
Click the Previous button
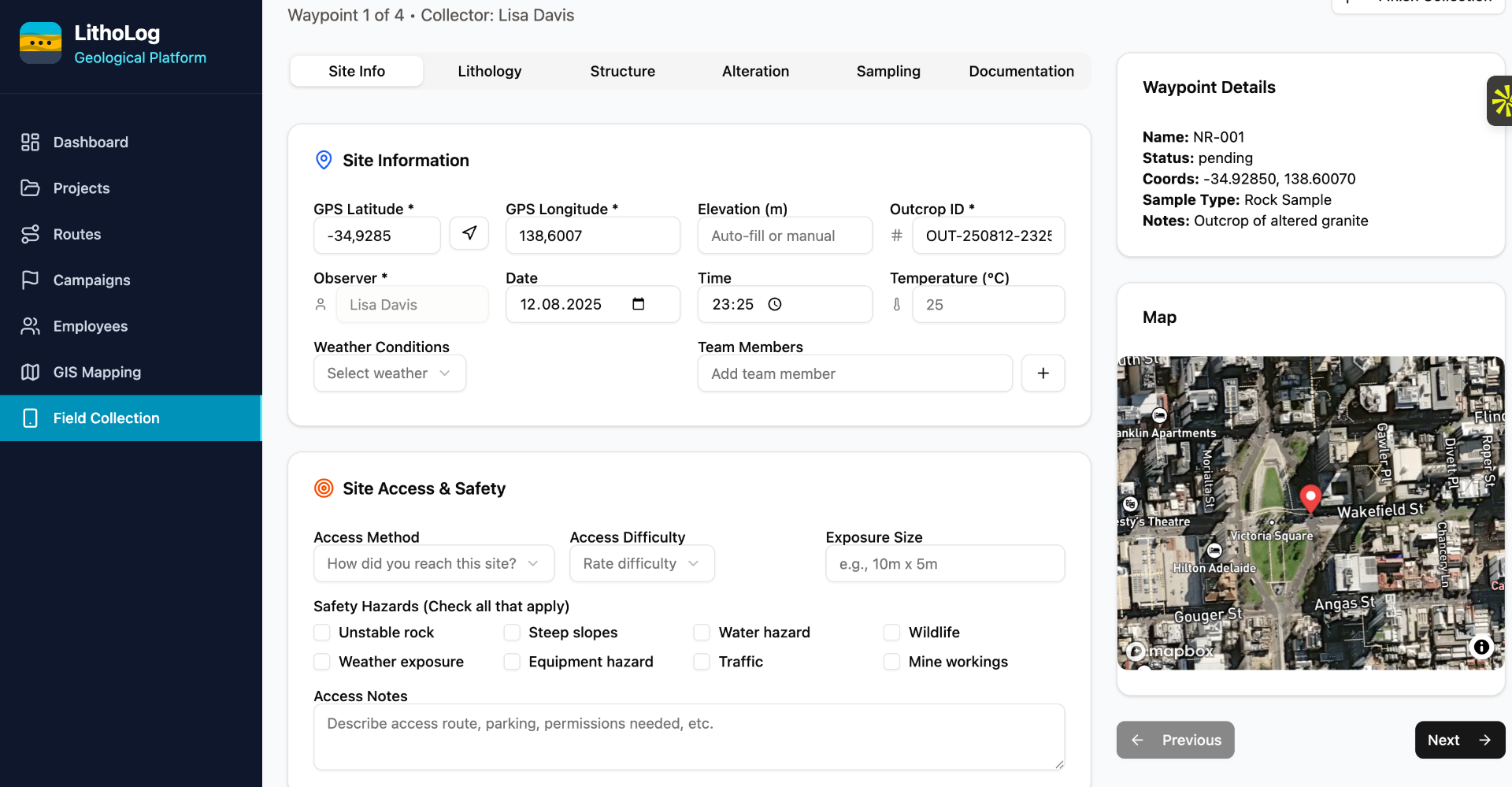[1175, 741]
